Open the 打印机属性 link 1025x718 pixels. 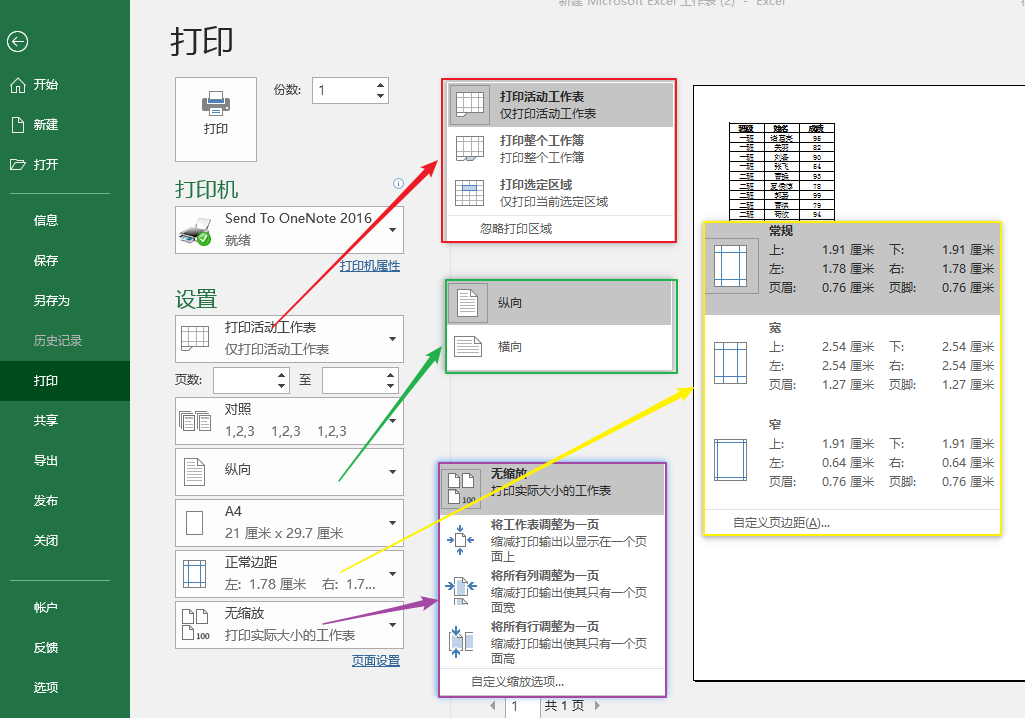[369, 266]
